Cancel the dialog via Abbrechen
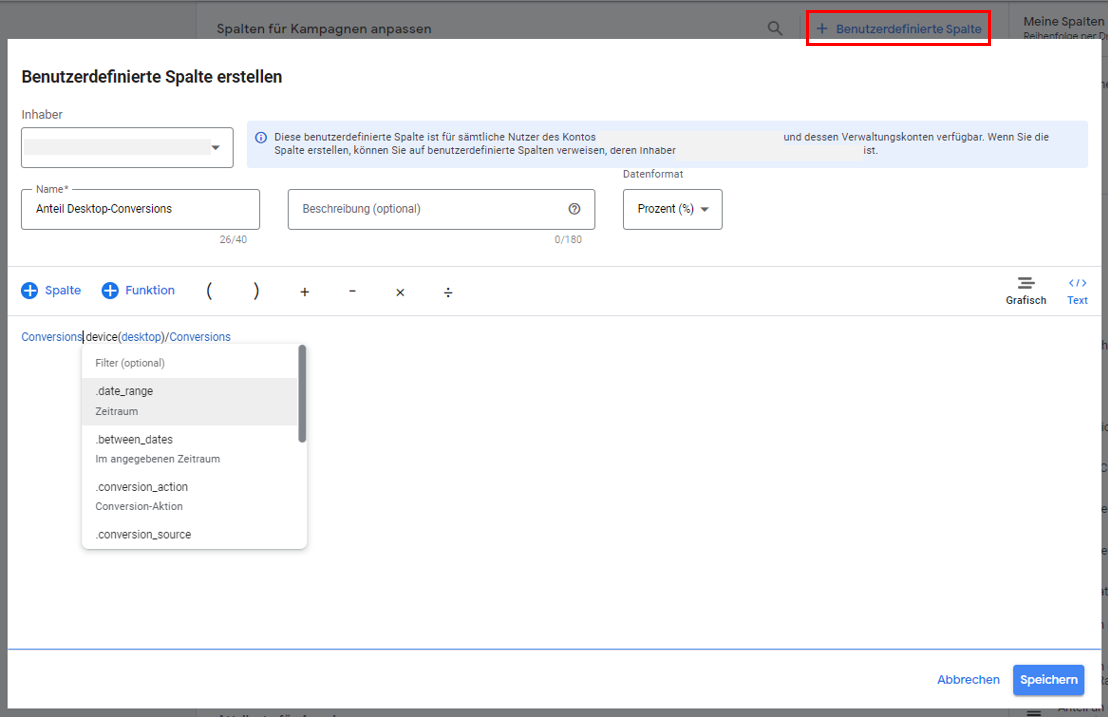The image size is (1108, 717). click(x=967, y=679)
